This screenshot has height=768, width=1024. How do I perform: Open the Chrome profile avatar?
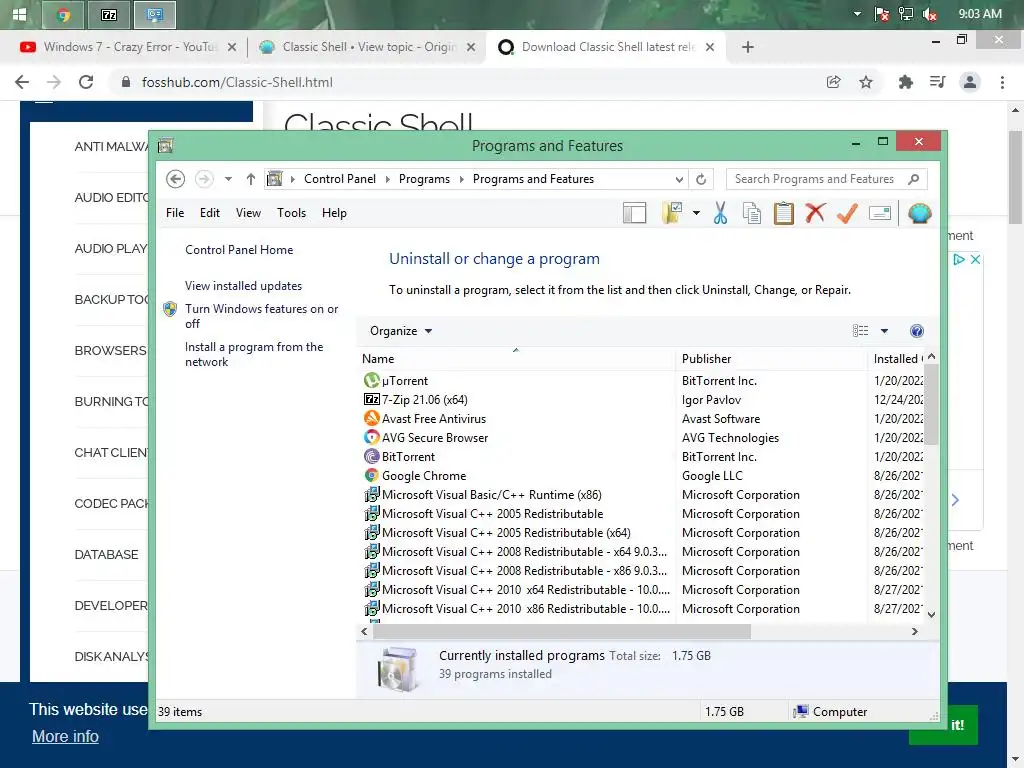(970, 82)
